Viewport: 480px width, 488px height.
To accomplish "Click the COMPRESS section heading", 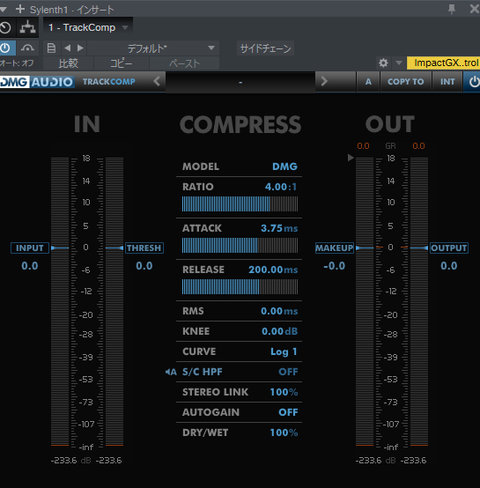I will click(x=240, y=124).
